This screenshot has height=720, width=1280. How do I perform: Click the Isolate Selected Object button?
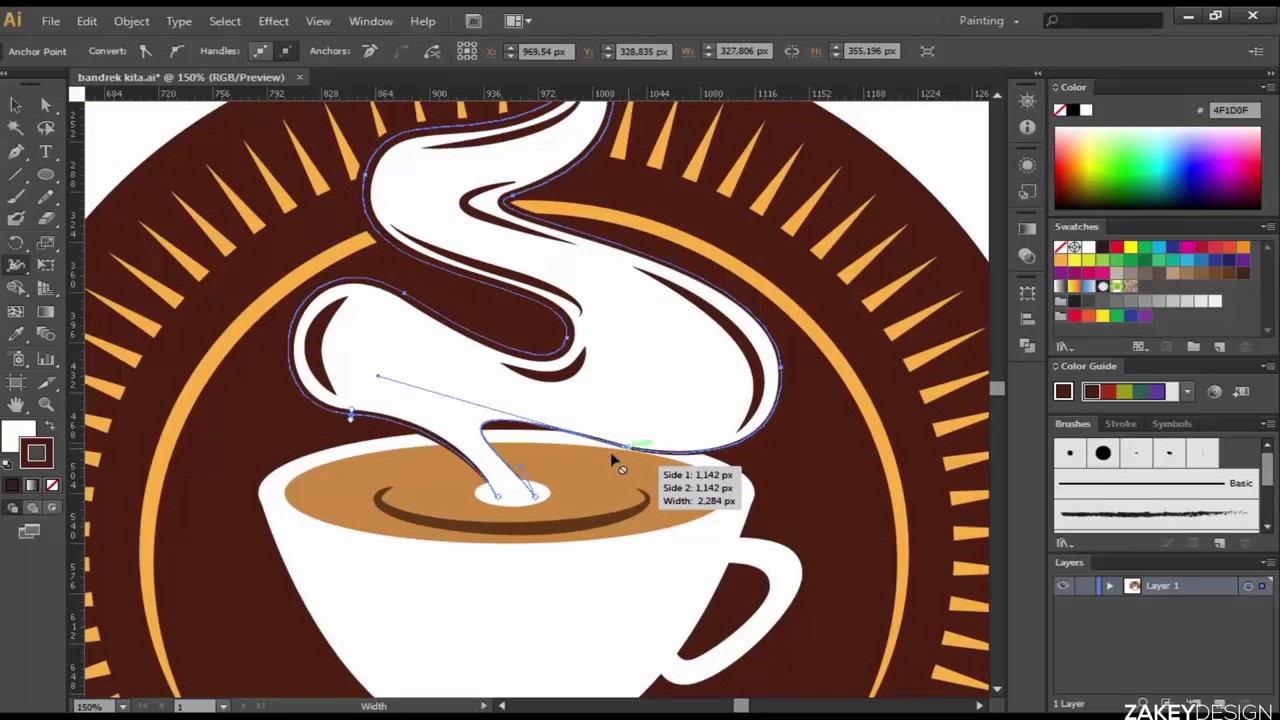pos(927,51)
